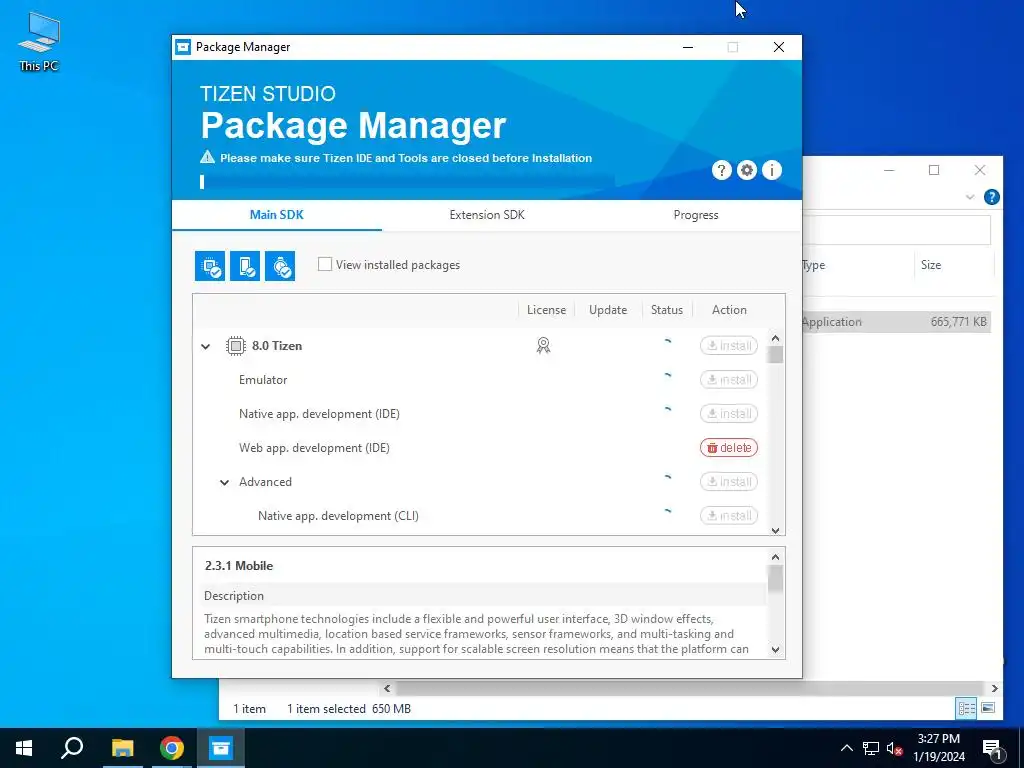Select the Native app. development (CLI) row
1024x768 pixels.
480,515
